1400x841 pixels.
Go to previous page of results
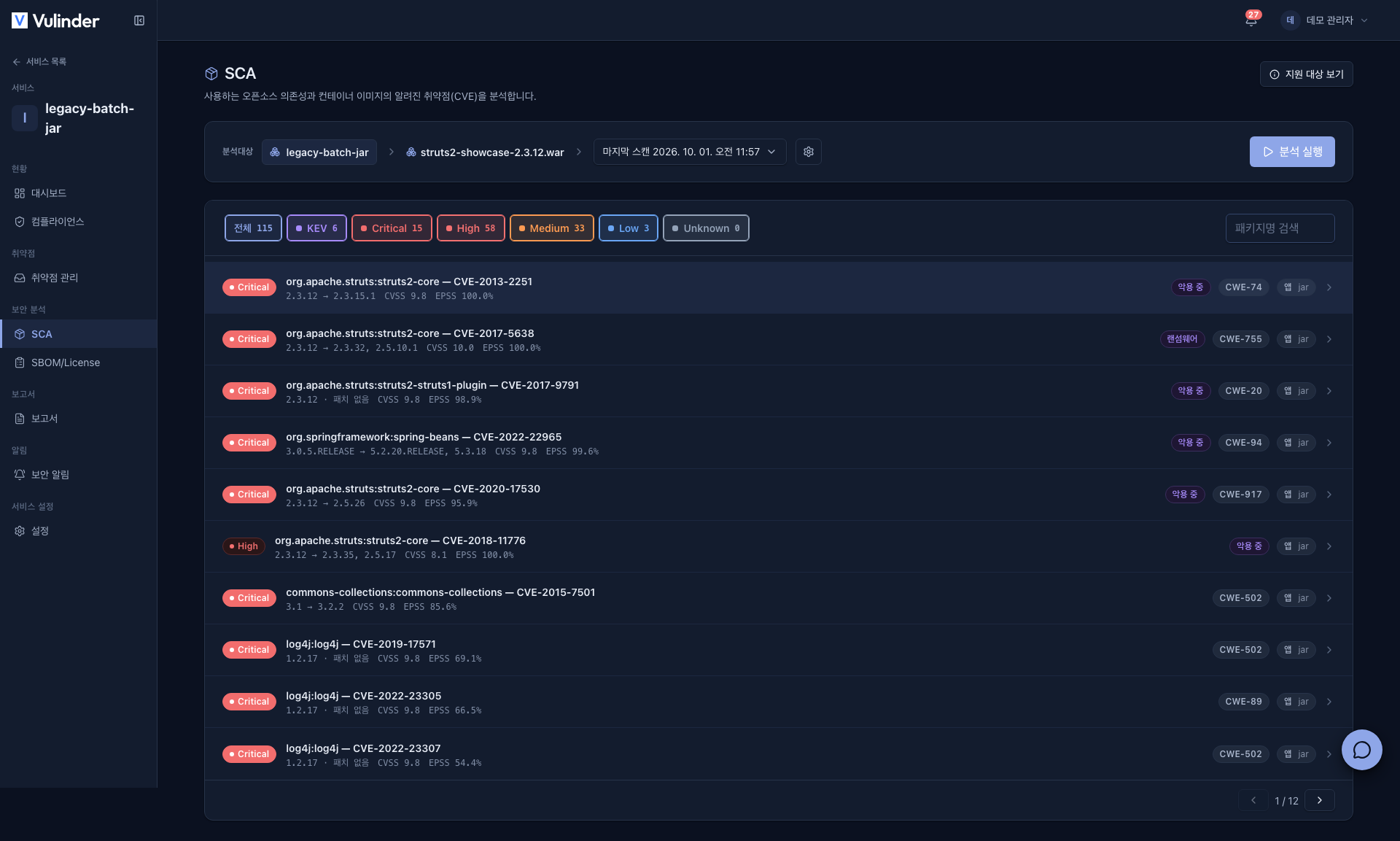1253,800
